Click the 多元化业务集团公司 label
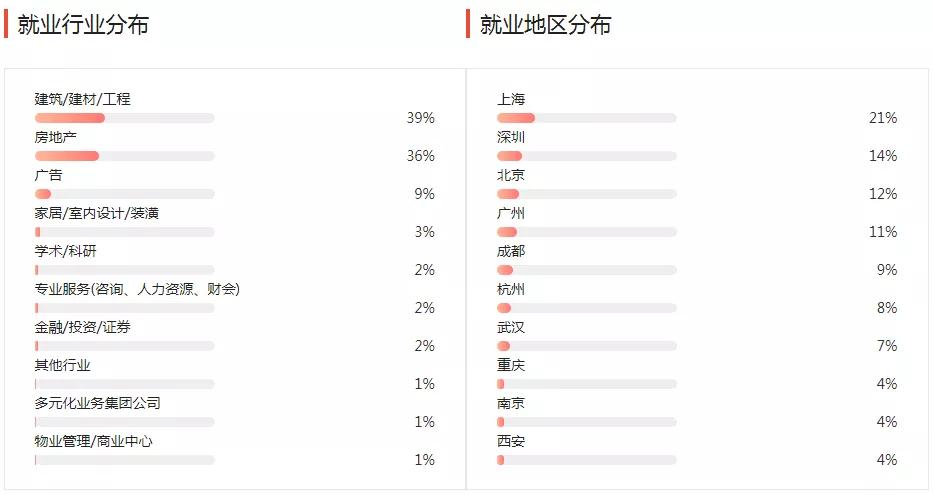Image resolution: width=933 pixels, height=495 pixels. [x=97, y=403]
